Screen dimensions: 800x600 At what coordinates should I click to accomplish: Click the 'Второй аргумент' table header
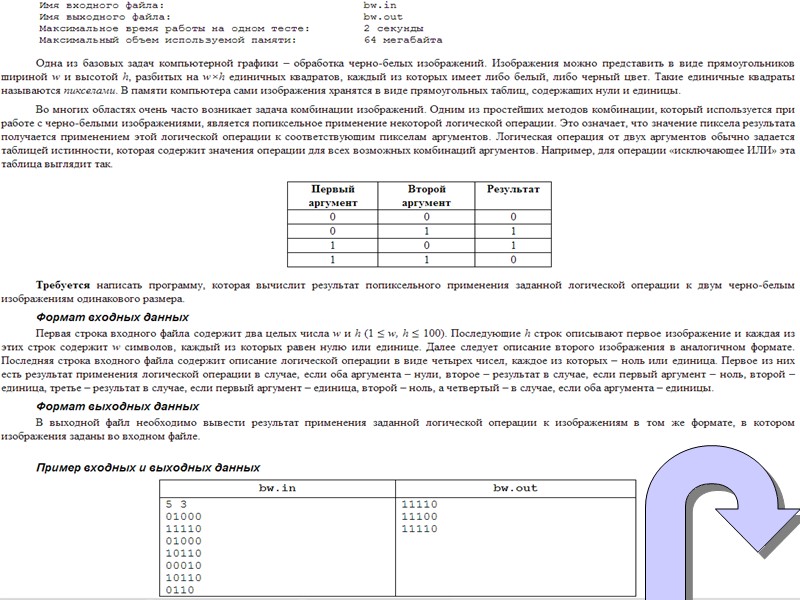click(427, 196)
